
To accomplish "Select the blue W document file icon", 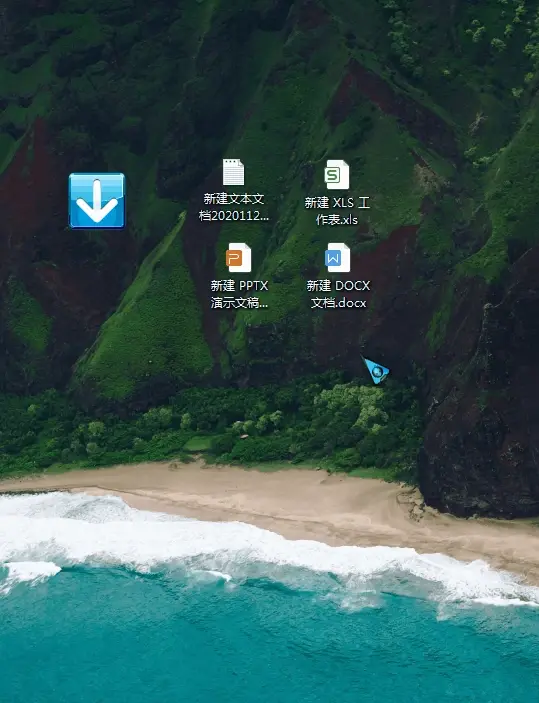I will (338, 257).
